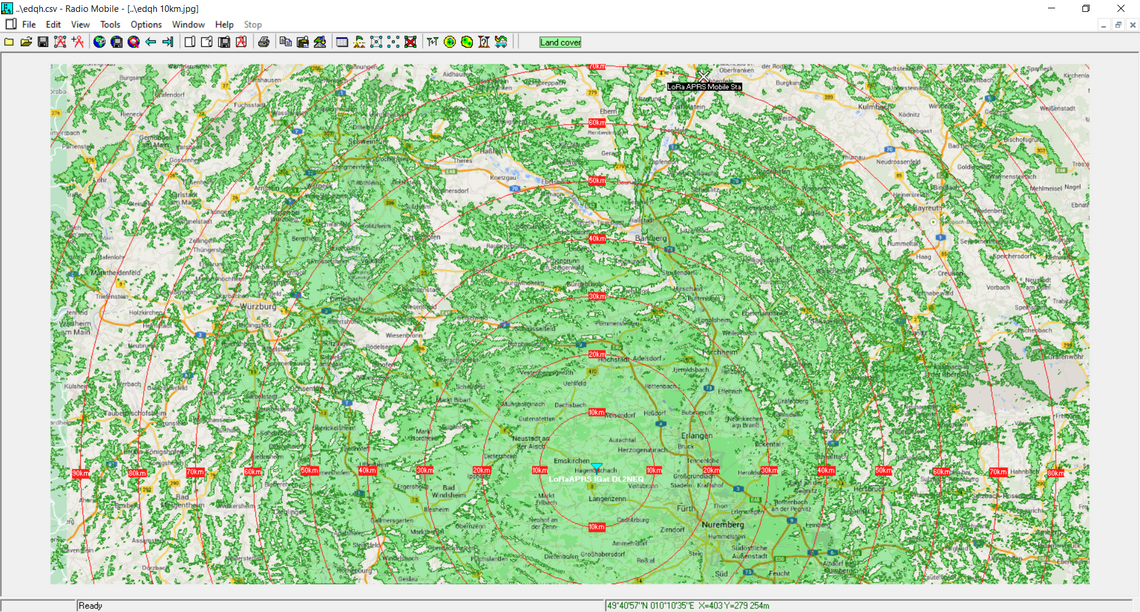
Task: Save picture with page floppy icon
Action: tap(224, 42)
